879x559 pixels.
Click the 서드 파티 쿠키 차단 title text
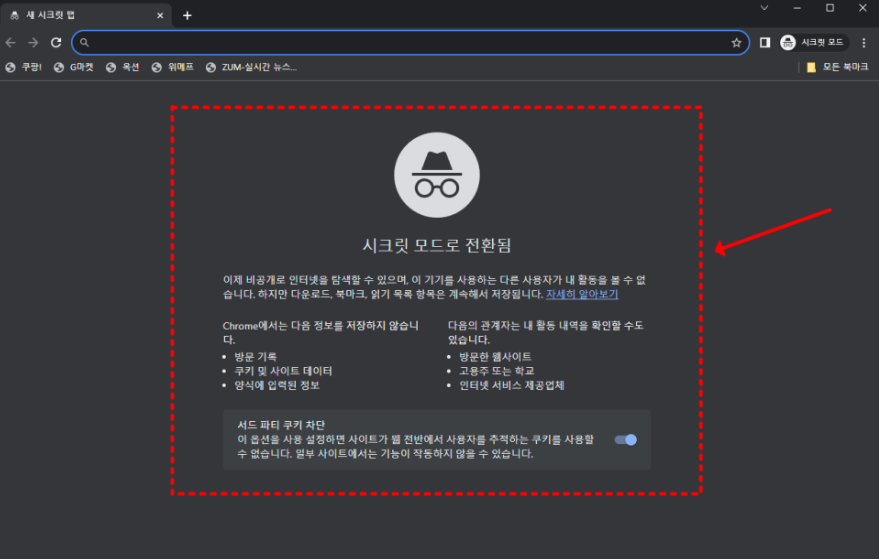point(281,425)
